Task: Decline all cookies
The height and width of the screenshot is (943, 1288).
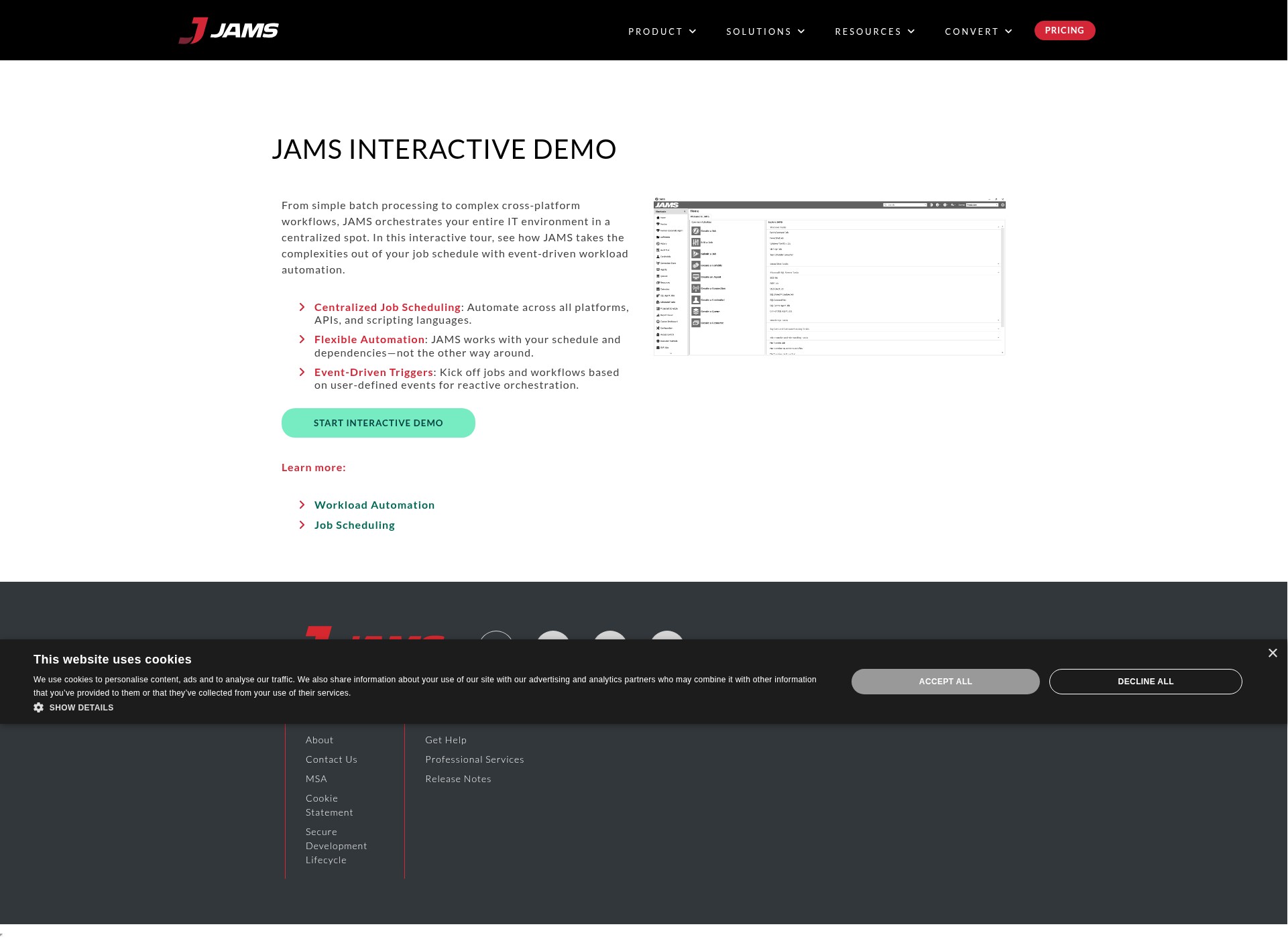Action: tap(1146, 682)
